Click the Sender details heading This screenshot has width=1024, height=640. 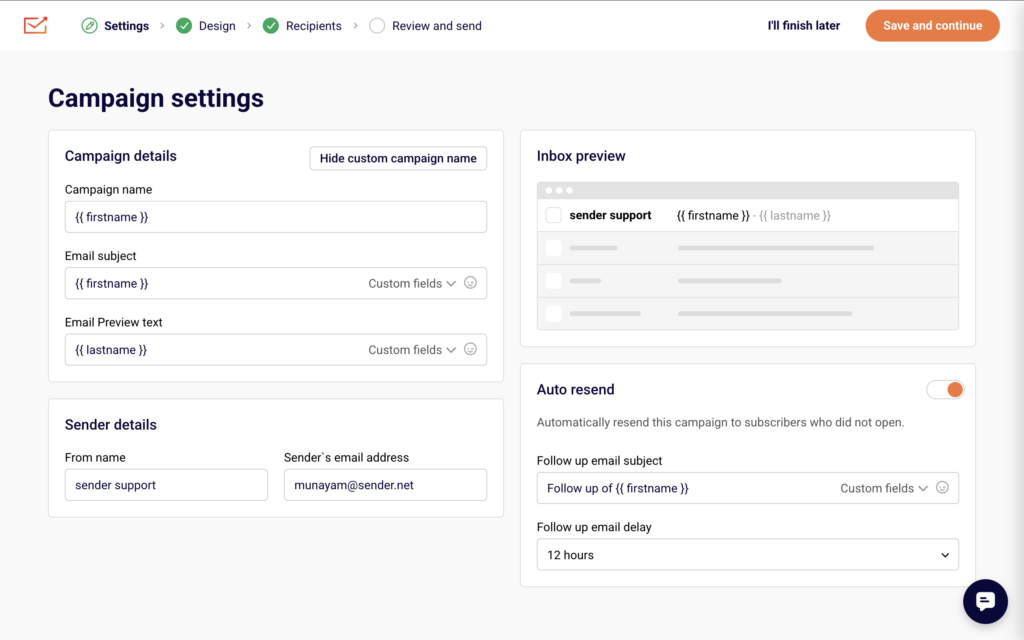point(110,424)
